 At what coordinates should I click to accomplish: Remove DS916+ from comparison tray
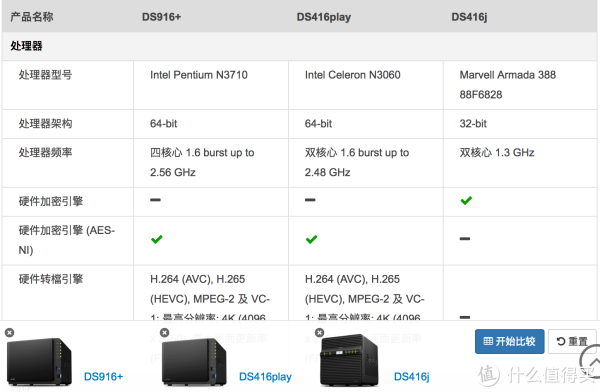click(10, 333)
